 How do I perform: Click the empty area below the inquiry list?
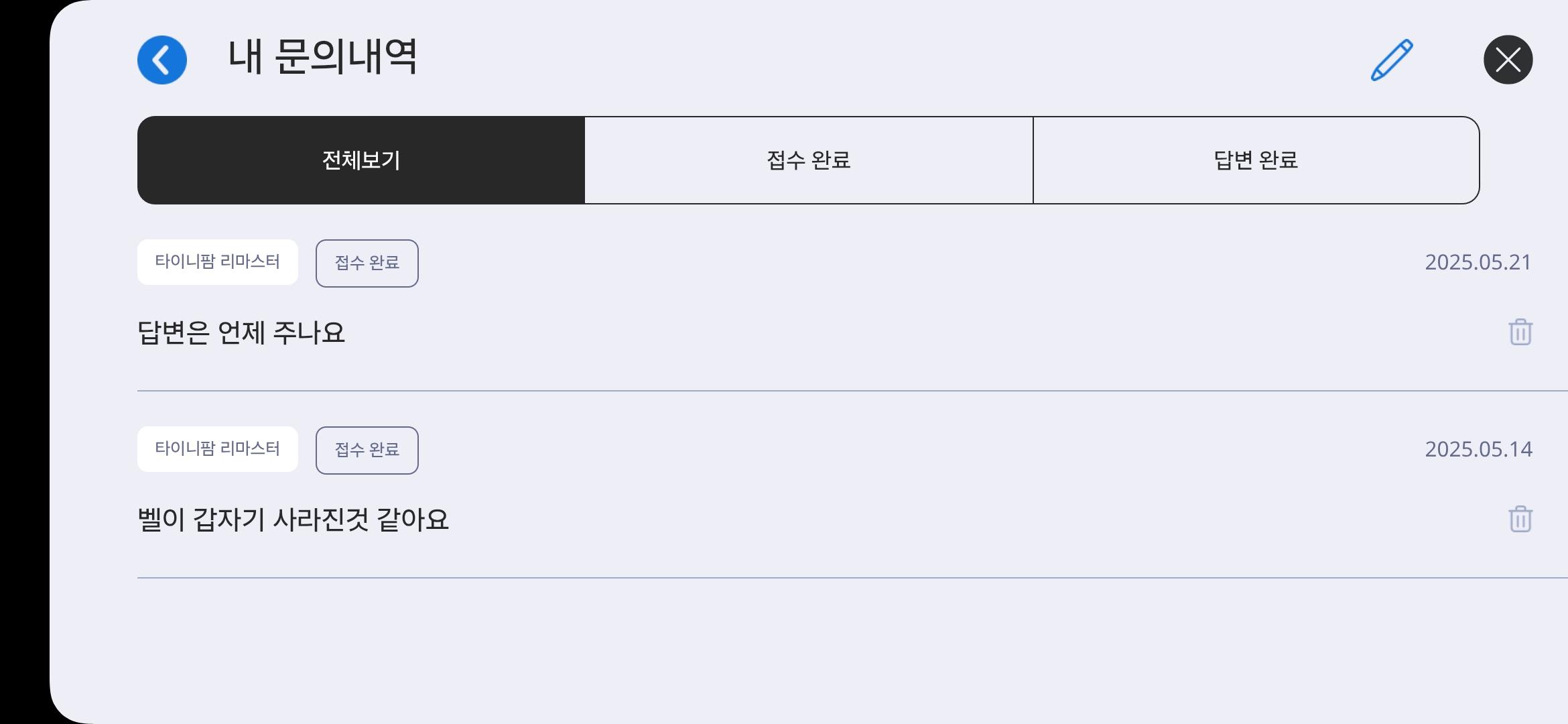pyautogui.click(x=804, y=650)
